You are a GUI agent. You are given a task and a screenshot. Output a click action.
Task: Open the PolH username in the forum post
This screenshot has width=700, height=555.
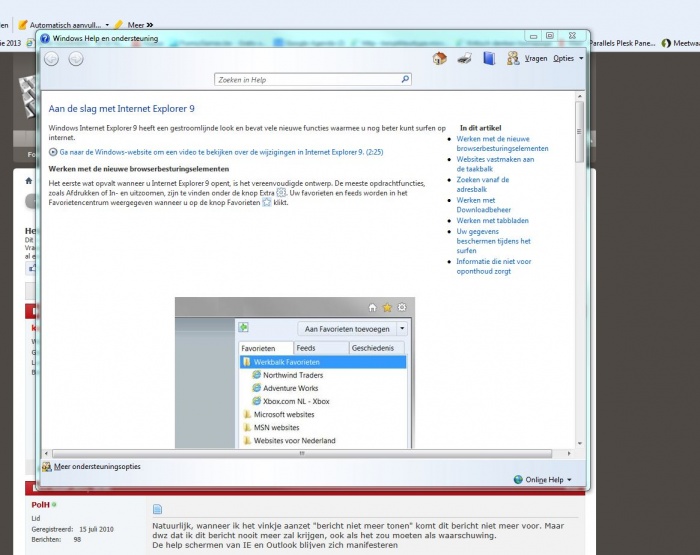pyautogui.click(x=40, y=505)
